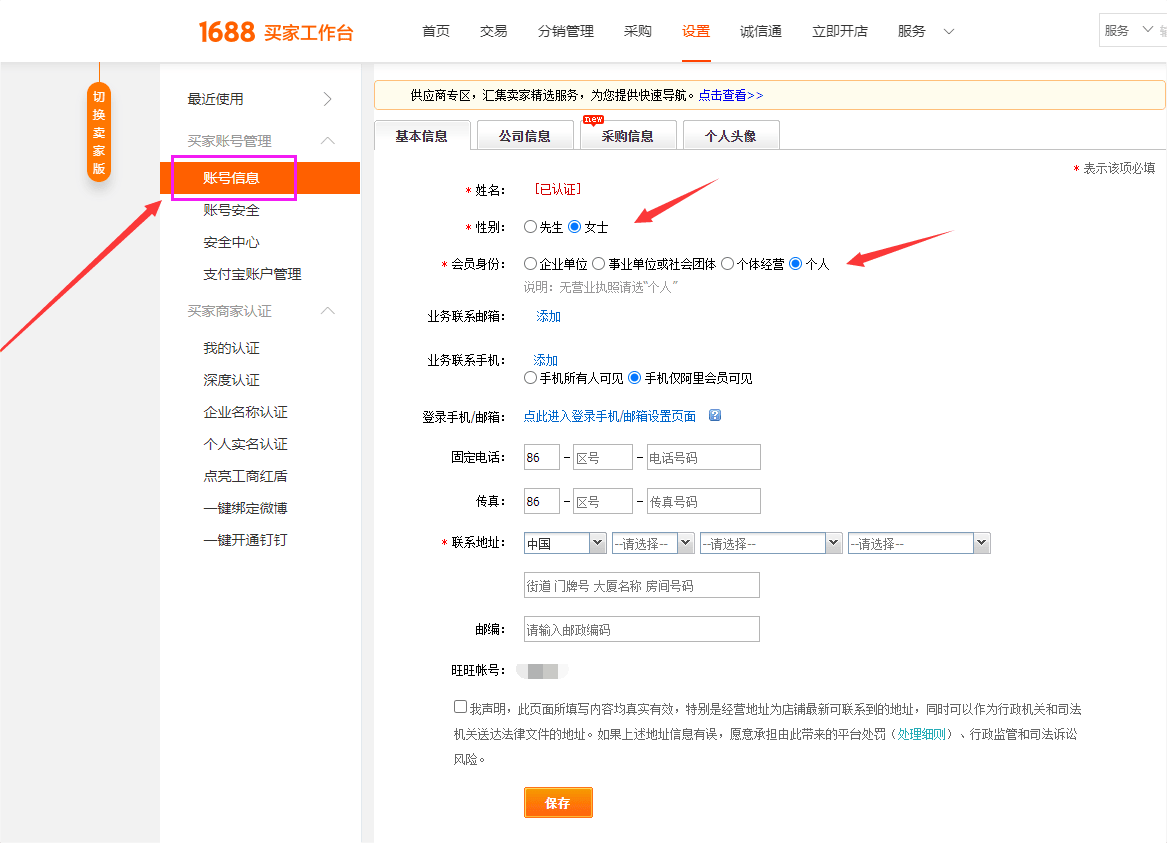
Task: Choose 企业单位 as member identity
Action: click(x=530, y=263)
